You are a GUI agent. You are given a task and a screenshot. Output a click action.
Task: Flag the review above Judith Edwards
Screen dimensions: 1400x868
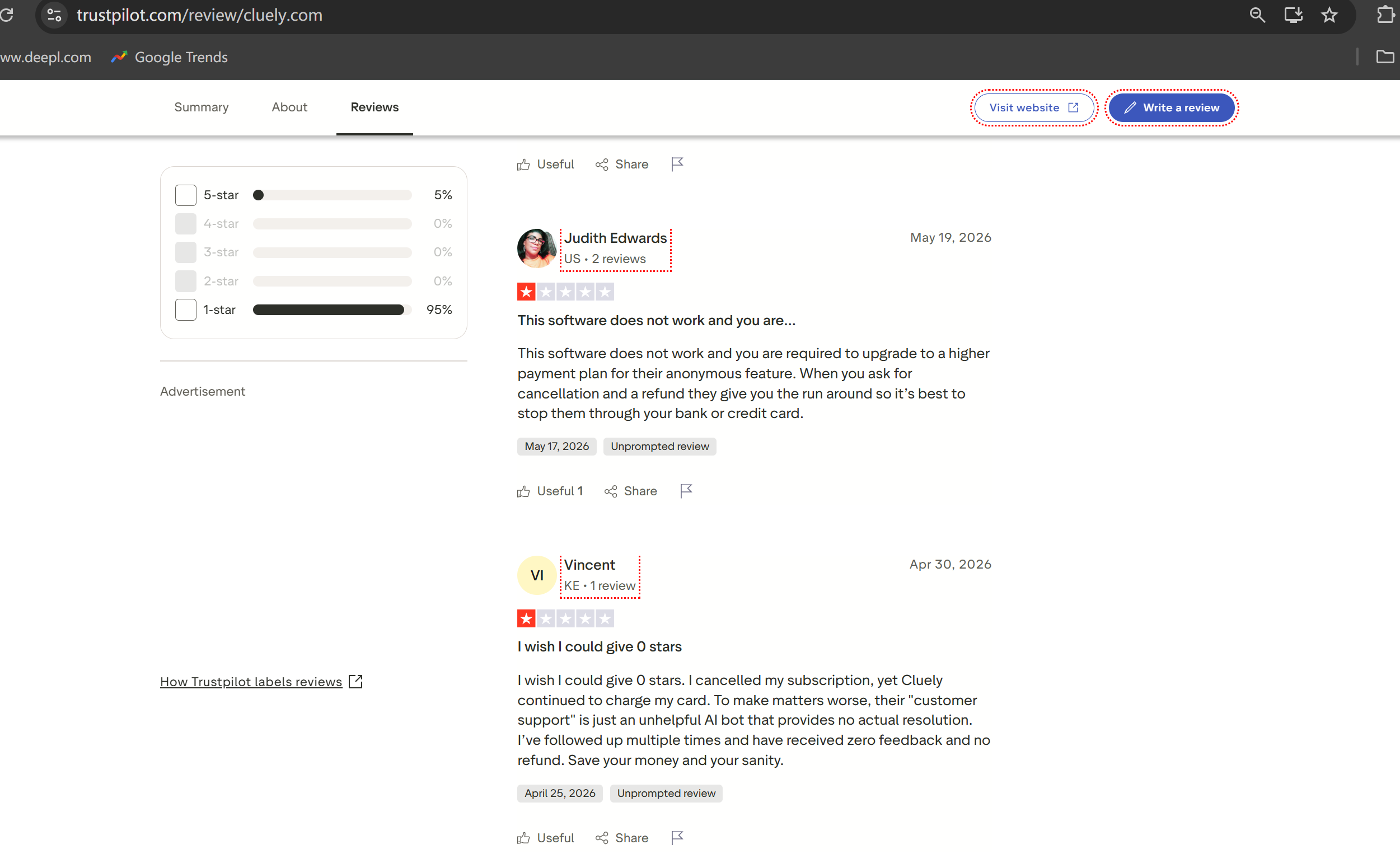677,165
